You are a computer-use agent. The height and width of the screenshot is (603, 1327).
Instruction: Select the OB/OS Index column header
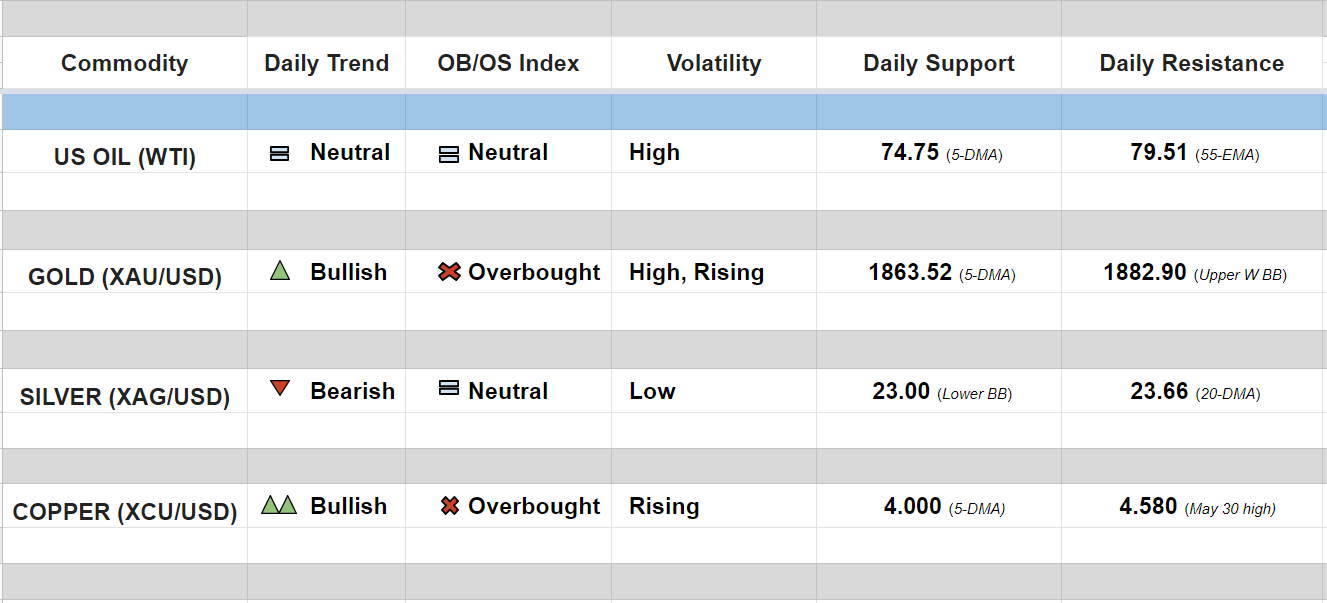pos(508,63)
